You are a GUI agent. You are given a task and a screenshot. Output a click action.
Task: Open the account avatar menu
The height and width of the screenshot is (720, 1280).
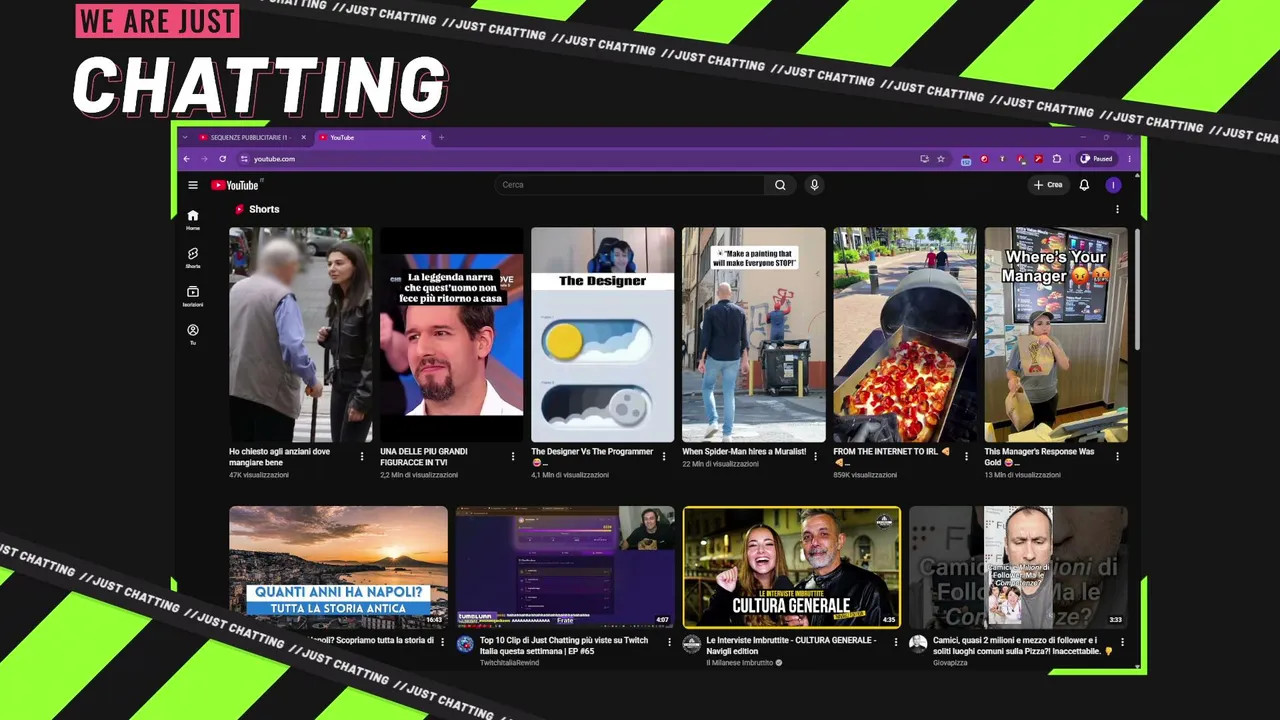pyautogui.click(x=1113, y=185)
